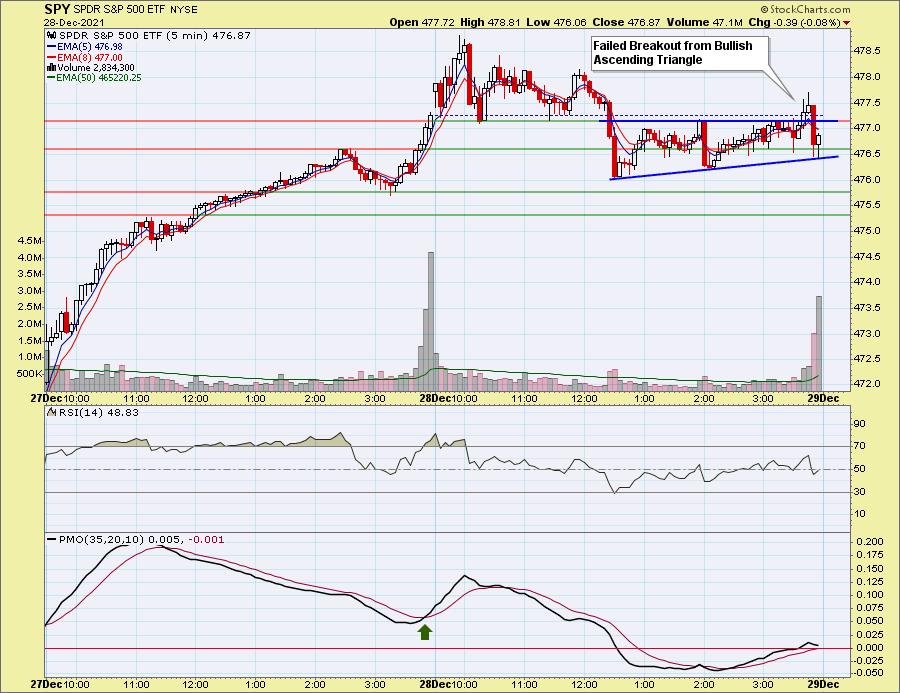The image size is (900, 693).
Task: Click the 70 level on RSI axis
Action: 860,446
